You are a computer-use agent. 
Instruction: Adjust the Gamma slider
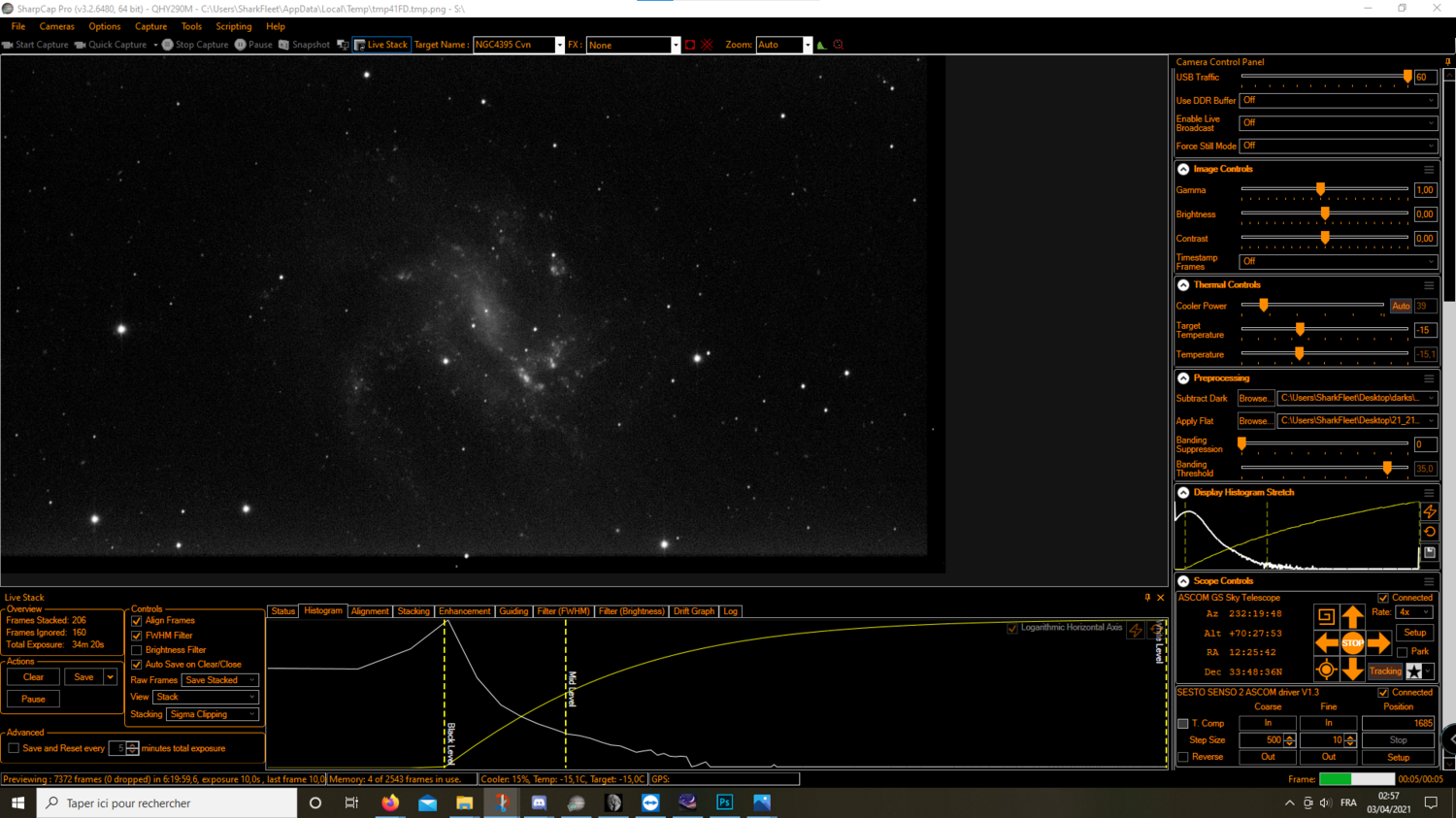click(x=1320, y=190)
